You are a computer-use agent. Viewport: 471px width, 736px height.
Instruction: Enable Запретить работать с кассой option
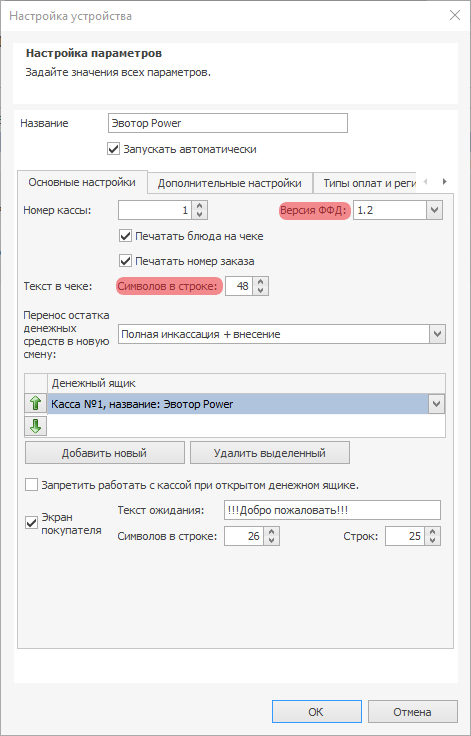[31, 485]
